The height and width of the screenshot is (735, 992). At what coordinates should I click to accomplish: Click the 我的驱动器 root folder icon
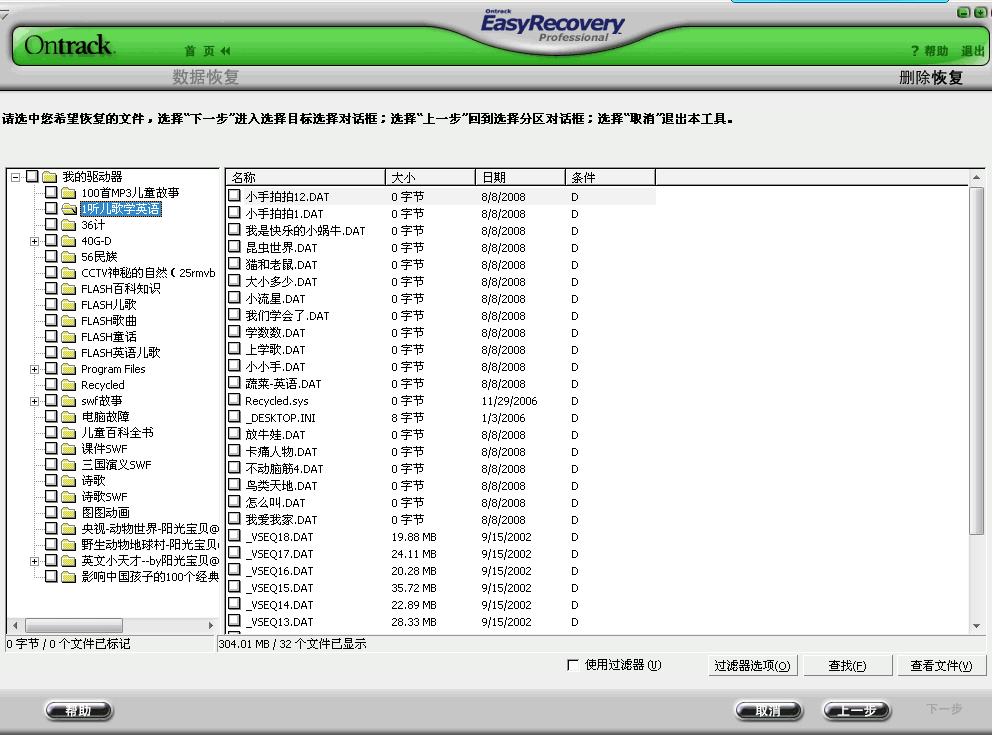(50, 177)
